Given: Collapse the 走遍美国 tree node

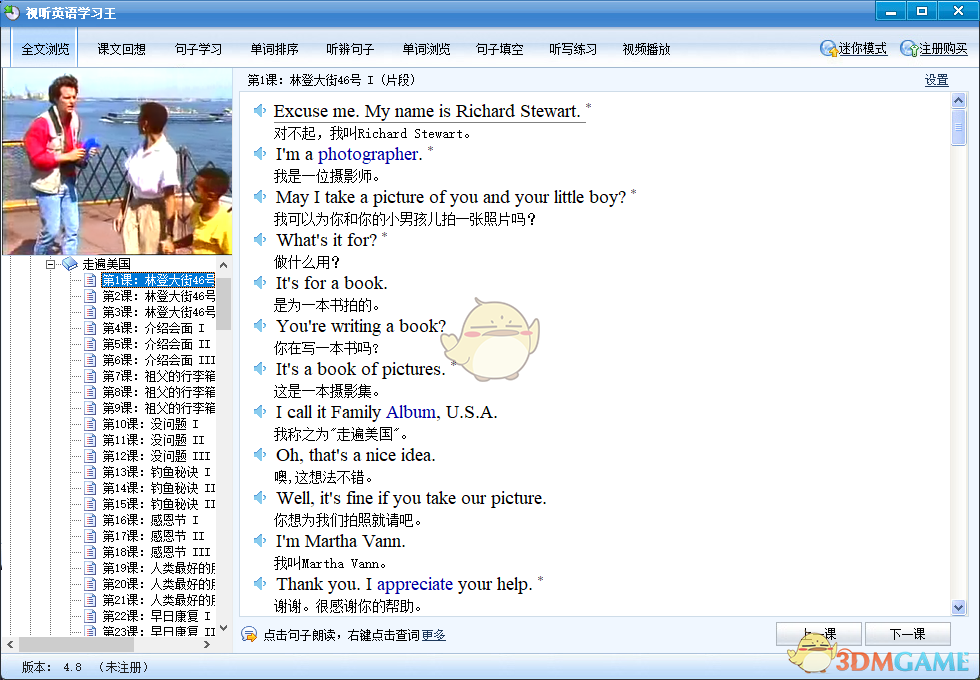Looking at the screenshot, I should click(50, 264).
